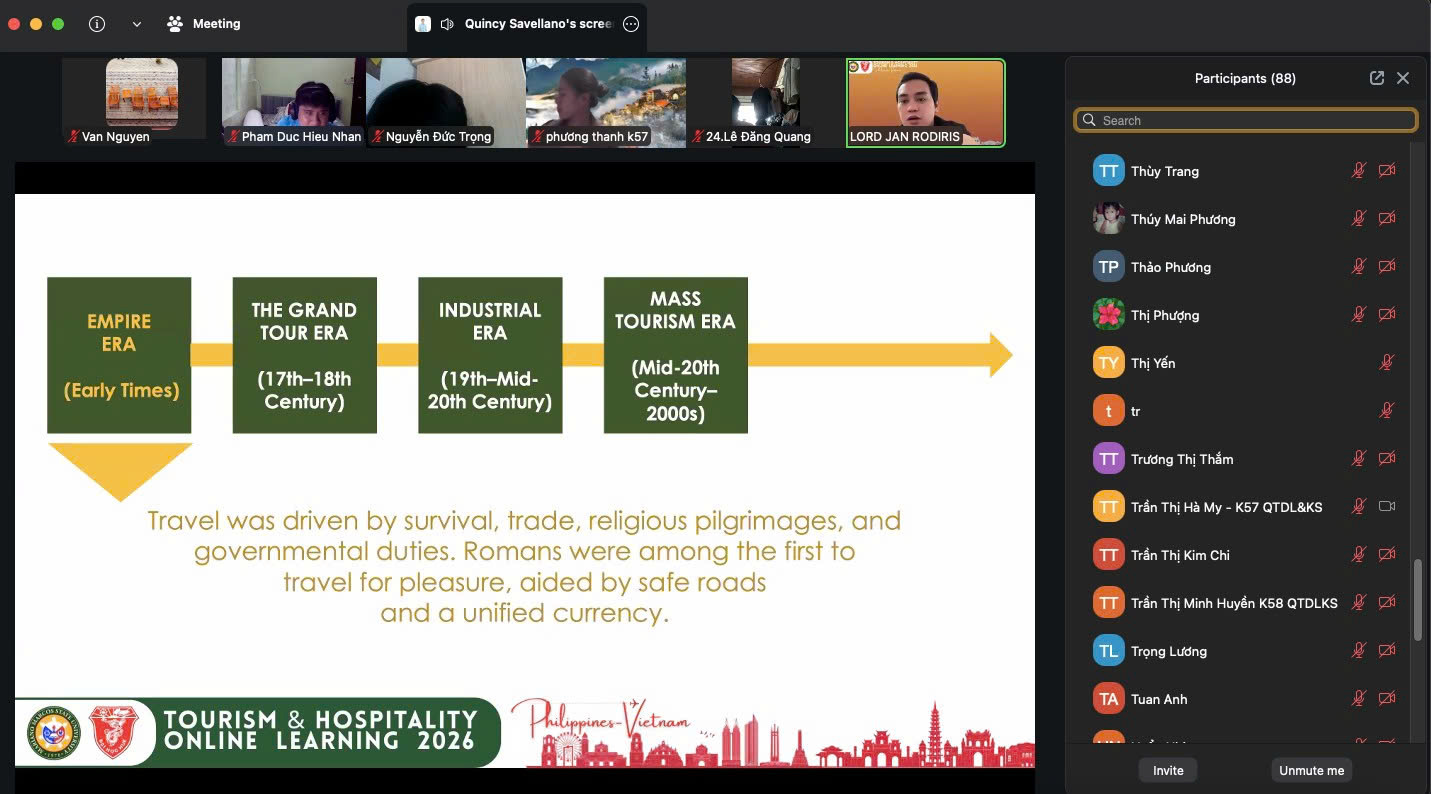Image resolution: width=1431 pixels, height=794 pixels.
Task: Click the muted mic icon for Thùy Trang
Action: pyautogui.click(x=1358, y=171)
